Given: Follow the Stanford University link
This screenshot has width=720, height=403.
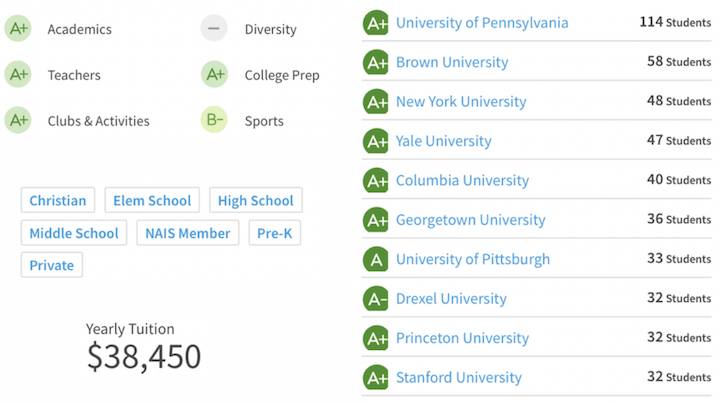Looking at the screenshot, I should click(459, 377).
